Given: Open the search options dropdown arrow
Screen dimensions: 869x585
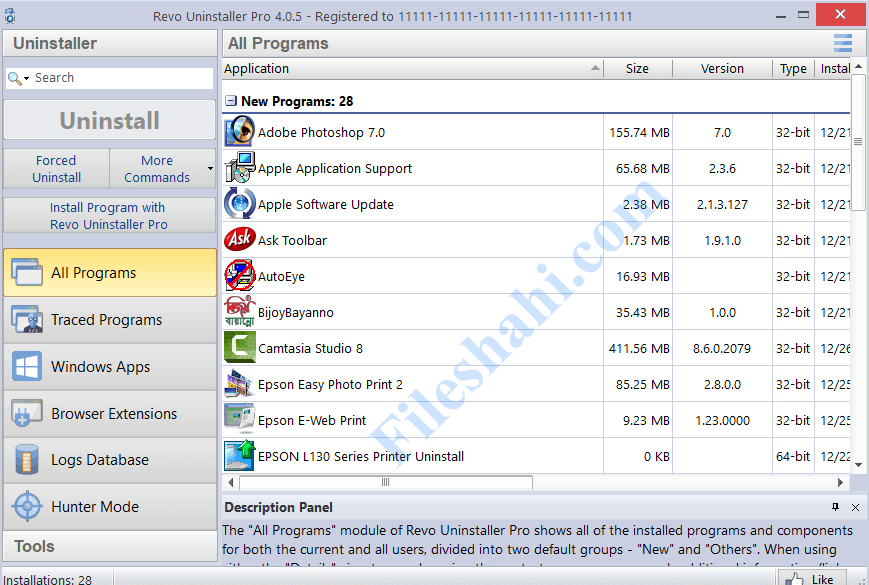Looking at the screenshot, I should click(x=26, y=79).
